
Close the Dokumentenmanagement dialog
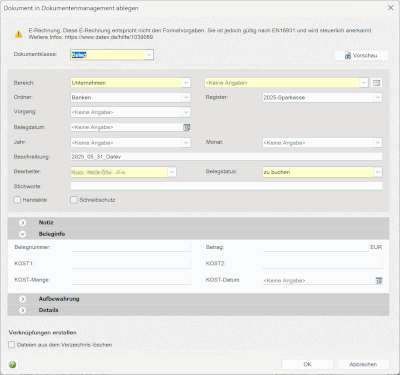pyautogui.click(x=391, y=8)
